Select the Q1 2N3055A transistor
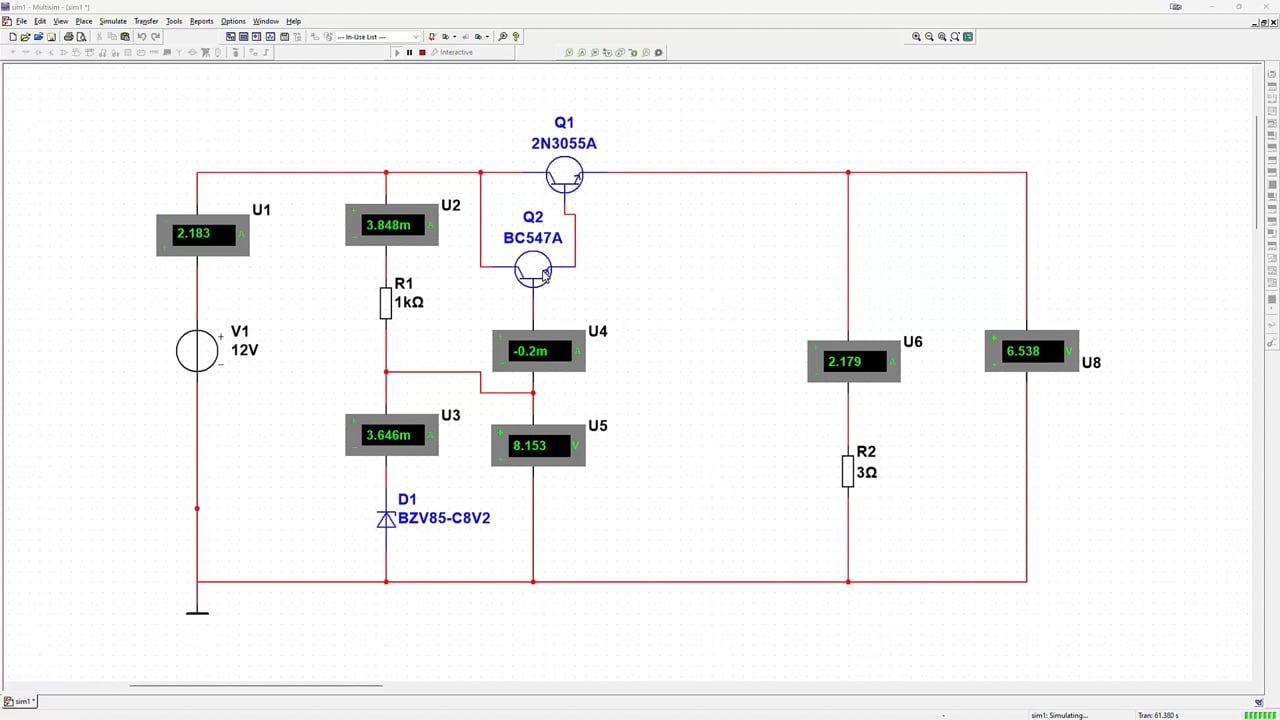Screen dimensions: 1280x720 [565, 175]
